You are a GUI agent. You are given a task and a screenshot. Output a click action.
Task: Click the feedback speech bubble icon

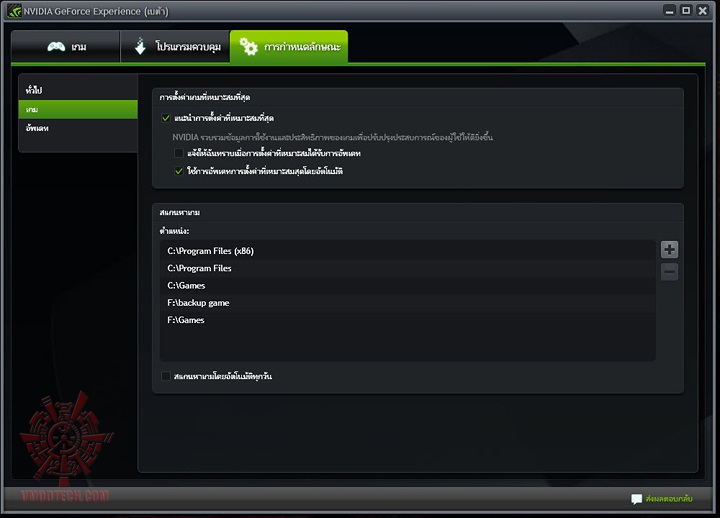coord(636,499)
